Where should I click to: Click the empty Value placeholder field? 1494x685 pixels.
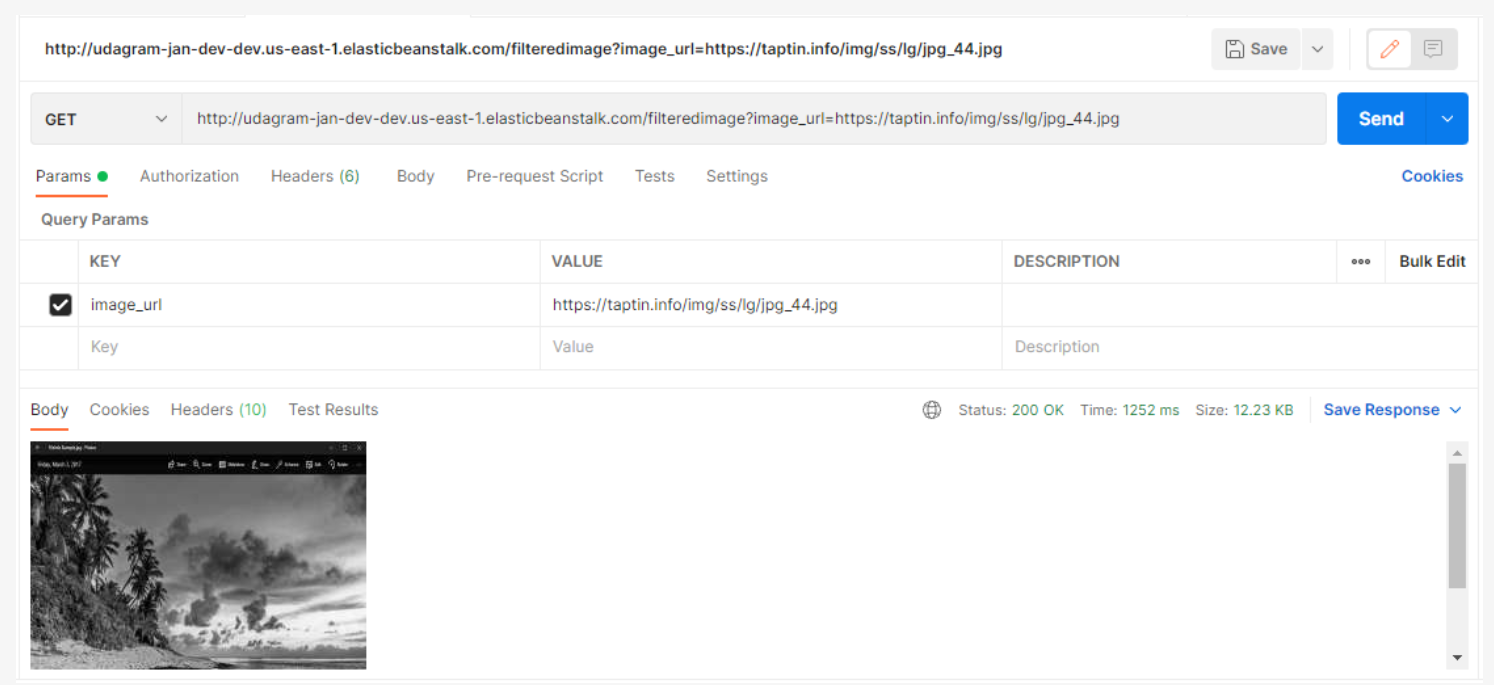coord(771,347)
